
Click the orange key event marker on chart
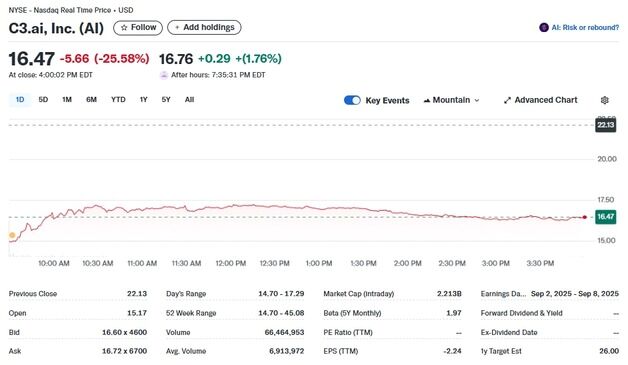tap(12, 235)
